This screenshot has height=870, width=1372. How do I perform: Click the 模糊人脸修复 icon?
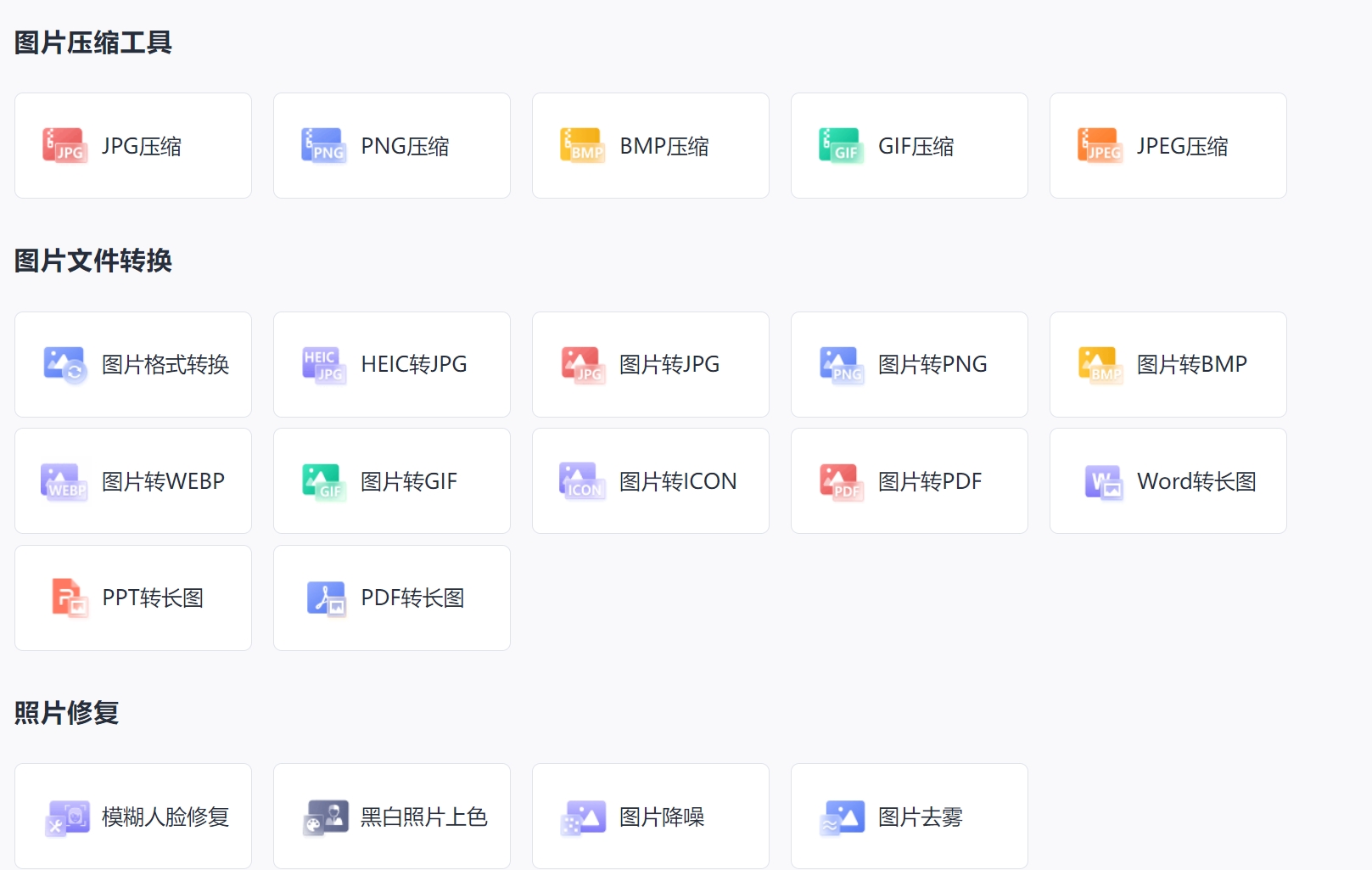[67, 817]
